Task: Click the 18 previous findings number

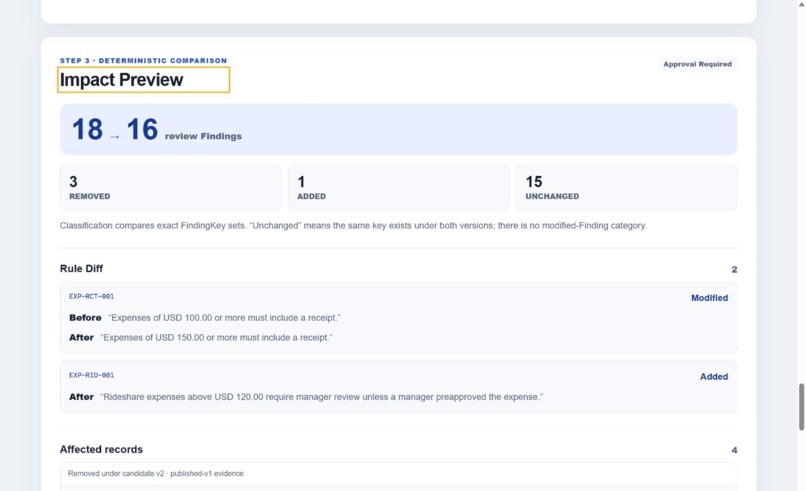Action: click(x=87, y=129)
